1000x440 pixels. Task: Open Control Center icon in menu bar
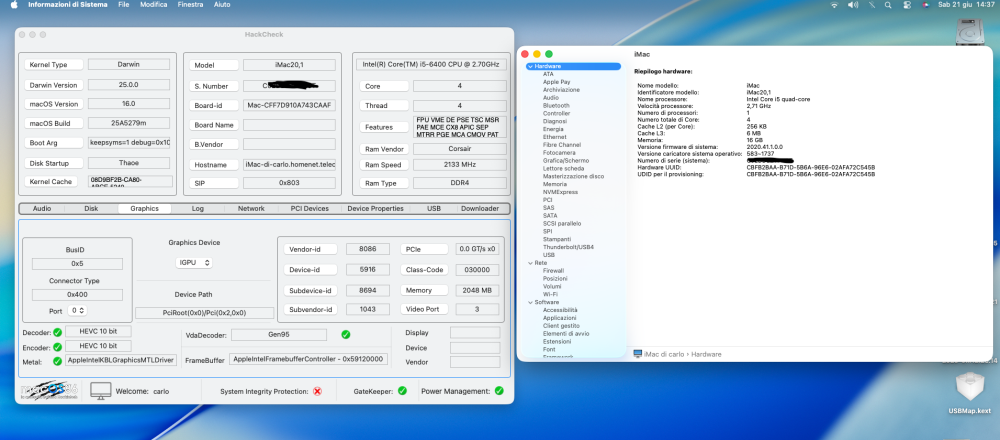pyautogui.click(x=907, y=4)
